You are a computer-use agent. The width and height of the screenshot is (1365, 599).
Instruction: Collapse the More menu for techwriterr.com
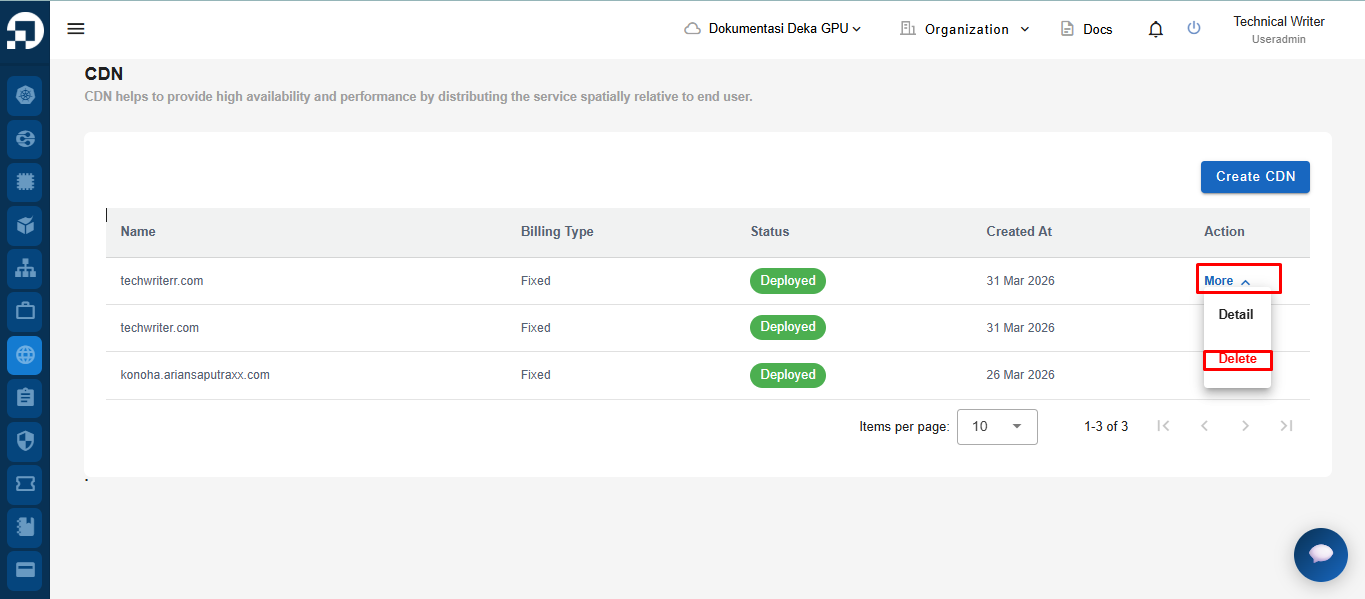pyautogui.click(x=1227, y=281)
